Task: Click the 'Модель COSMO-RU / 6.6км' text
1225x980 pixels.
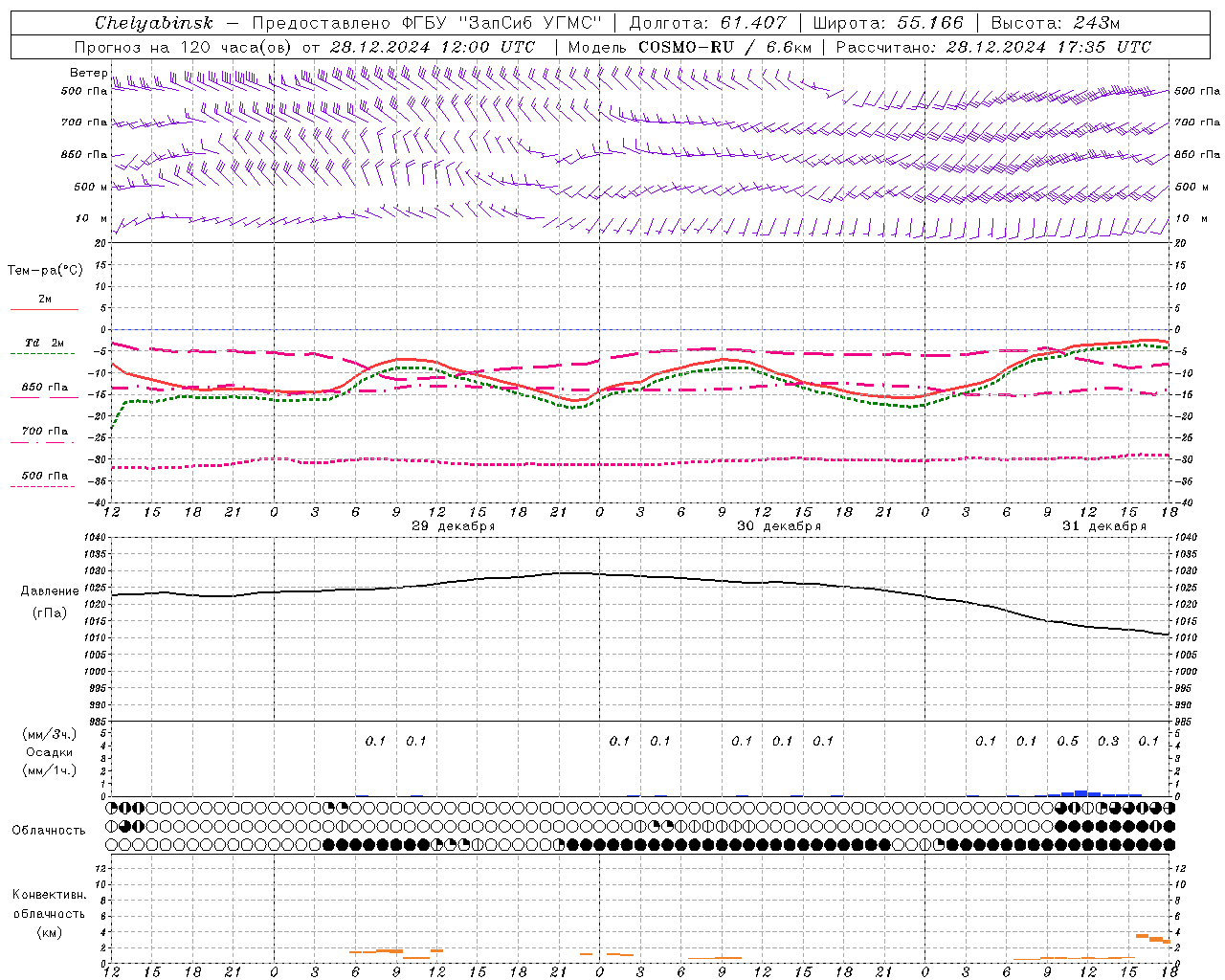Action: pos(690,47)
